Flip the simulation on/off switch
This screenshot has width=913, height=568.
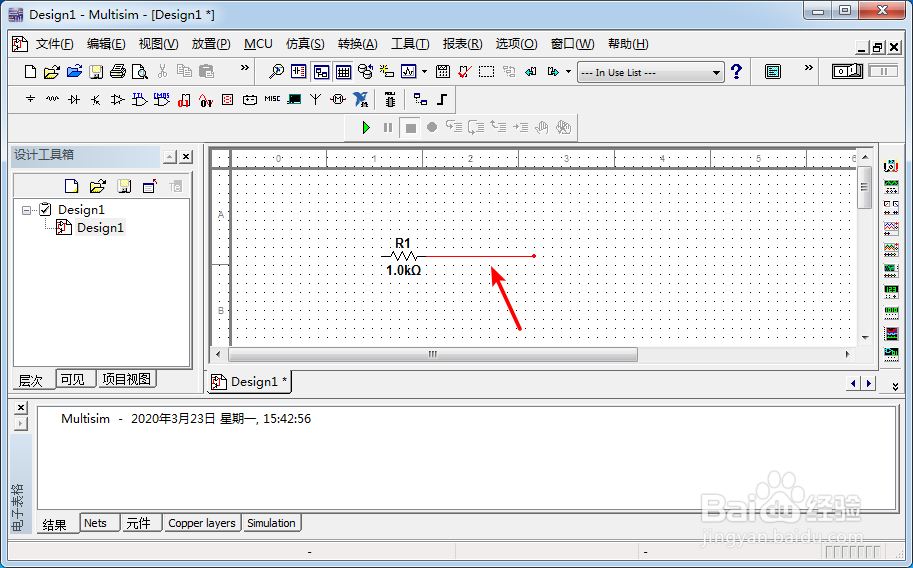pos(847,71)
